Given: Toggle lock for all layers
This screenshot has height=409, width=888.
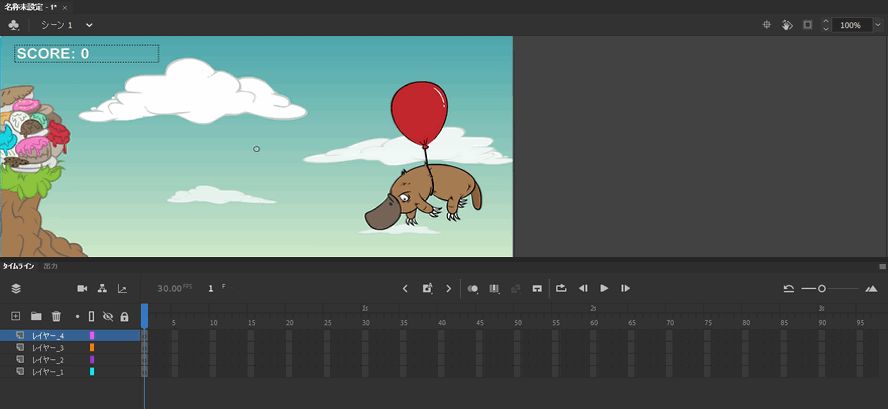Looking at the screenshot, I should tap(124, 316).
